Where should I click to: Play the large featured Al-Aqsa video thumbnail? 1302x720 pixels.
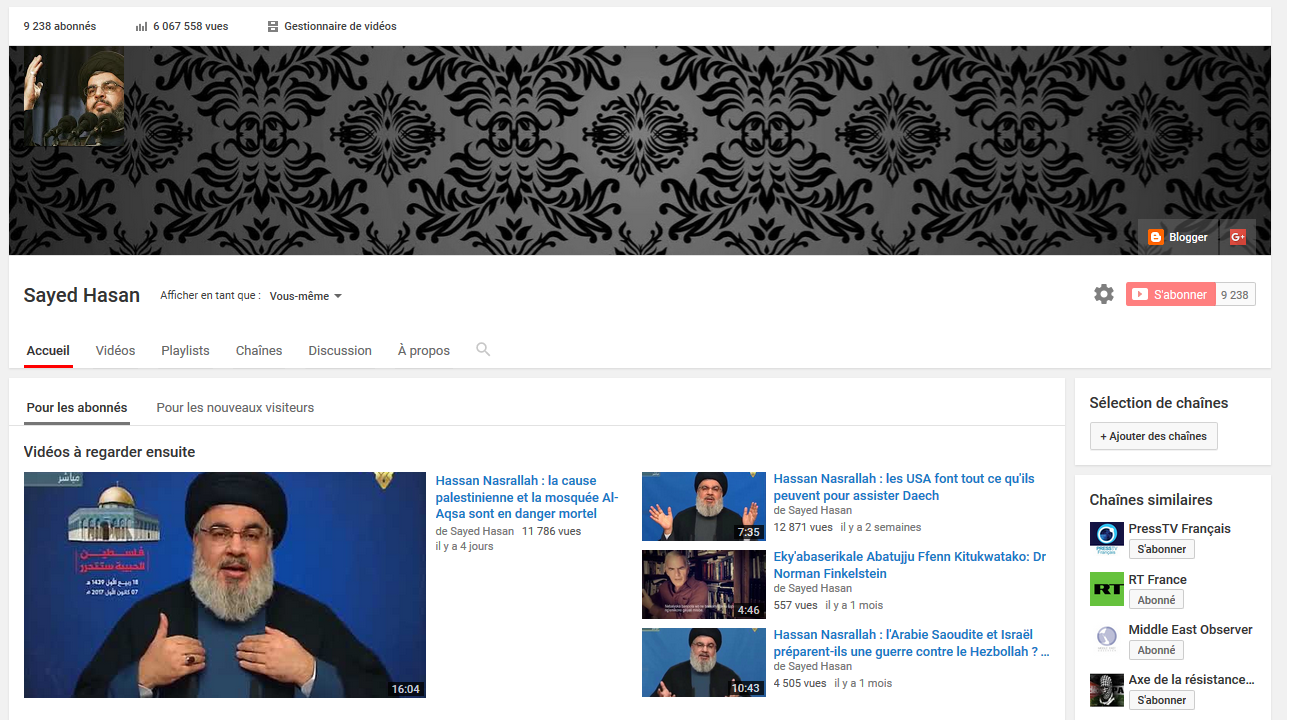click(x=225, y=585)
